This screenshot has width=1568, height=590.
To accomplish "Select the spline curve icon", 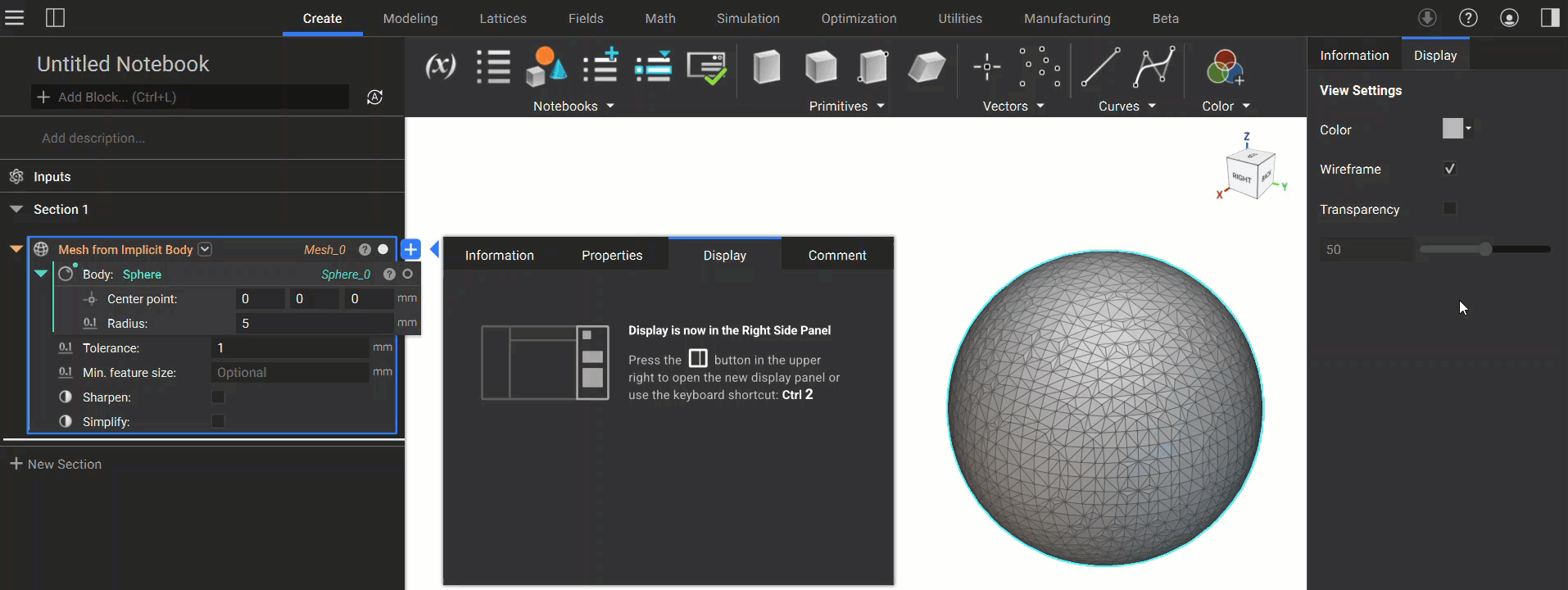I will tap(1153, 66).
